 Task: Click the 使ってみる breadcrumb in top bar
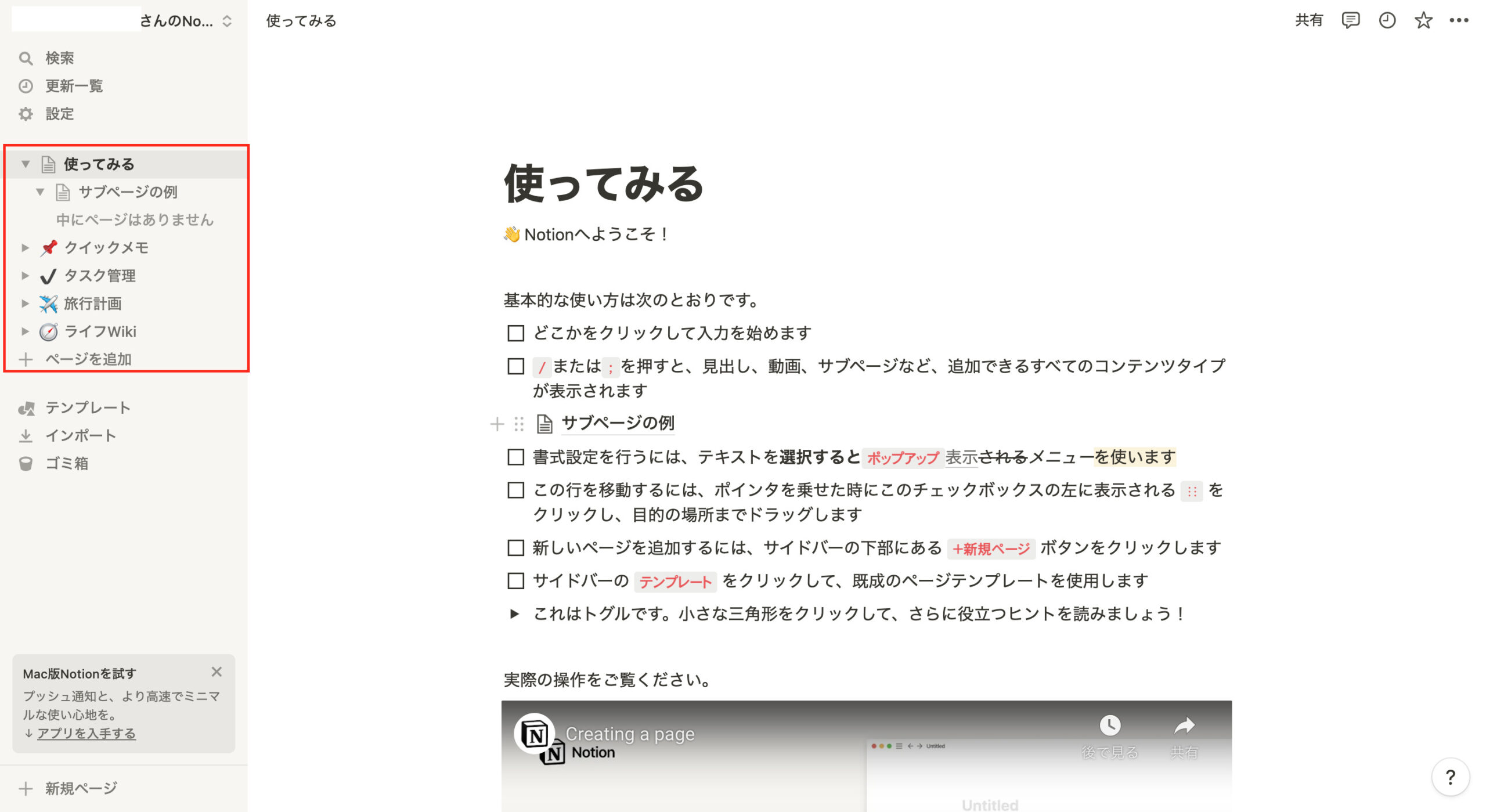(301, 21)
